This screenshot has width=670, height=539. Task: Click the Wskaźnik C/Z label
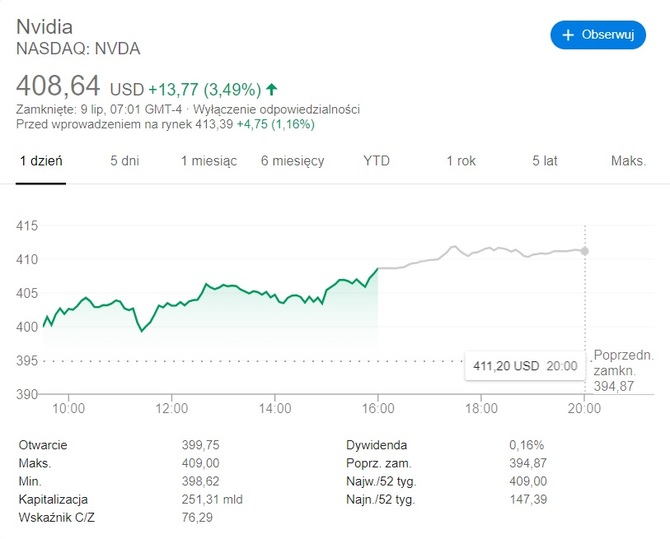click(56, 518)
